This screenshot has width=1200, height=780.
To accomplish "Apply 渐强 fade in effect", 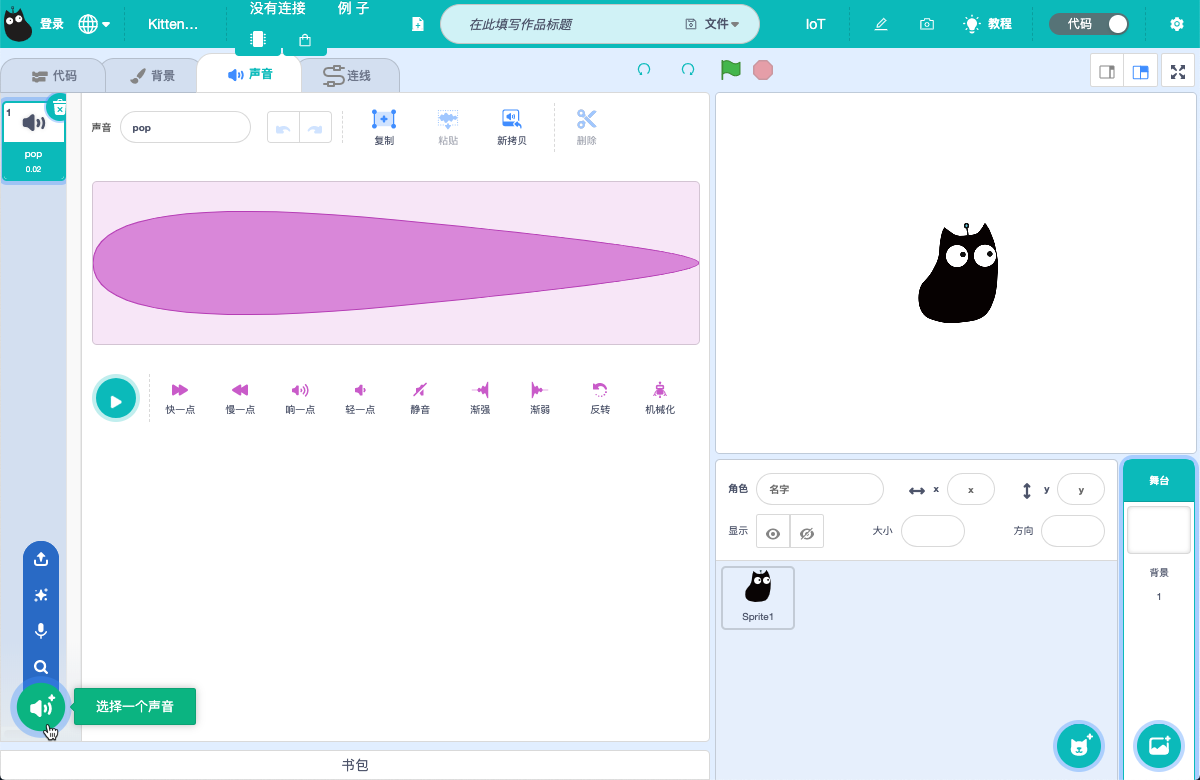I will click(x=480, y=397).
